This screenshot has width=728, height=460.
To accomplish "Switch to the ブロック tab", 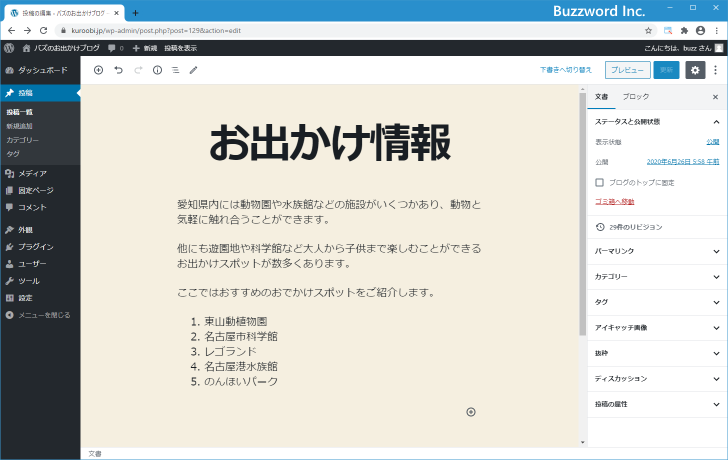I will (636, 97).
